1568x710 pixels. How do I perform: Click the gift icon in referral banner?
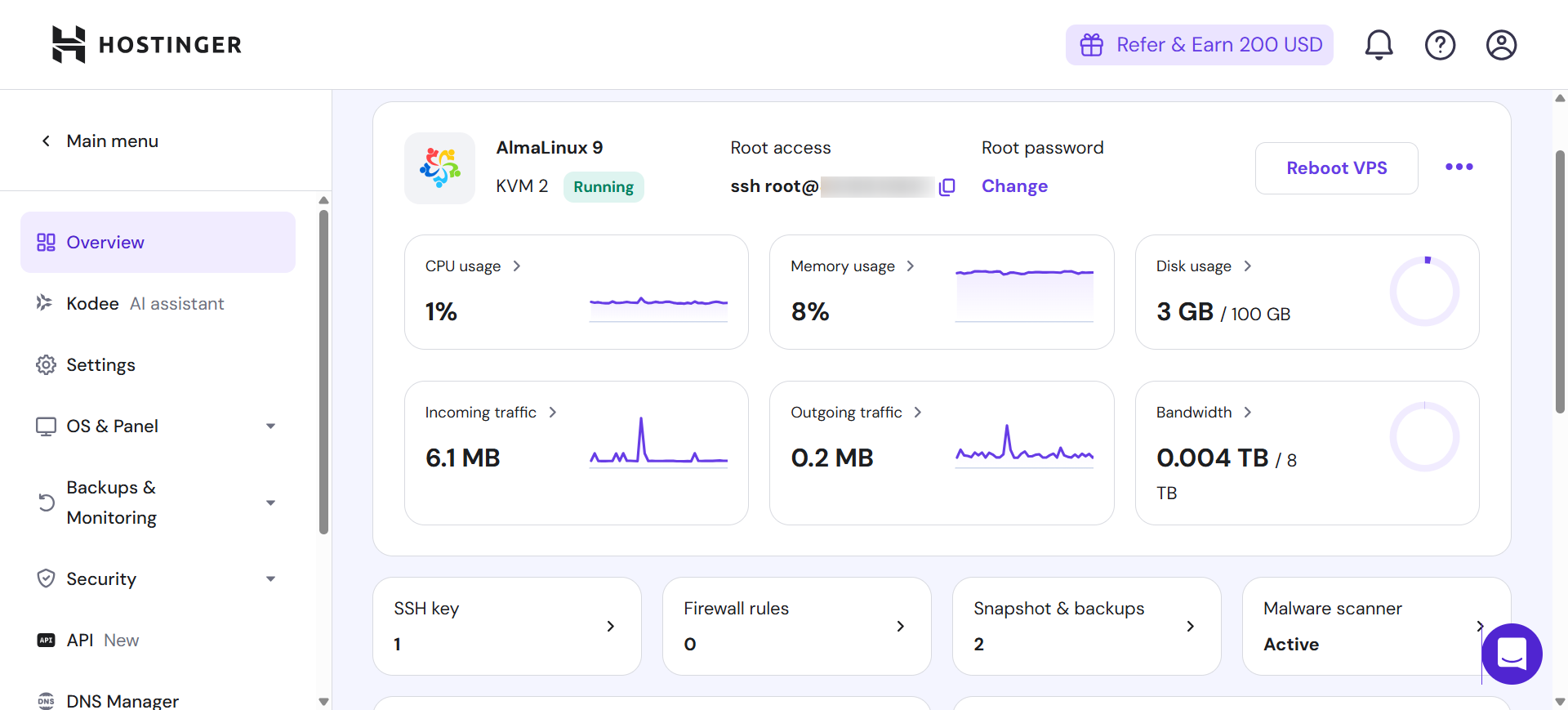[x=1092, y=45]
